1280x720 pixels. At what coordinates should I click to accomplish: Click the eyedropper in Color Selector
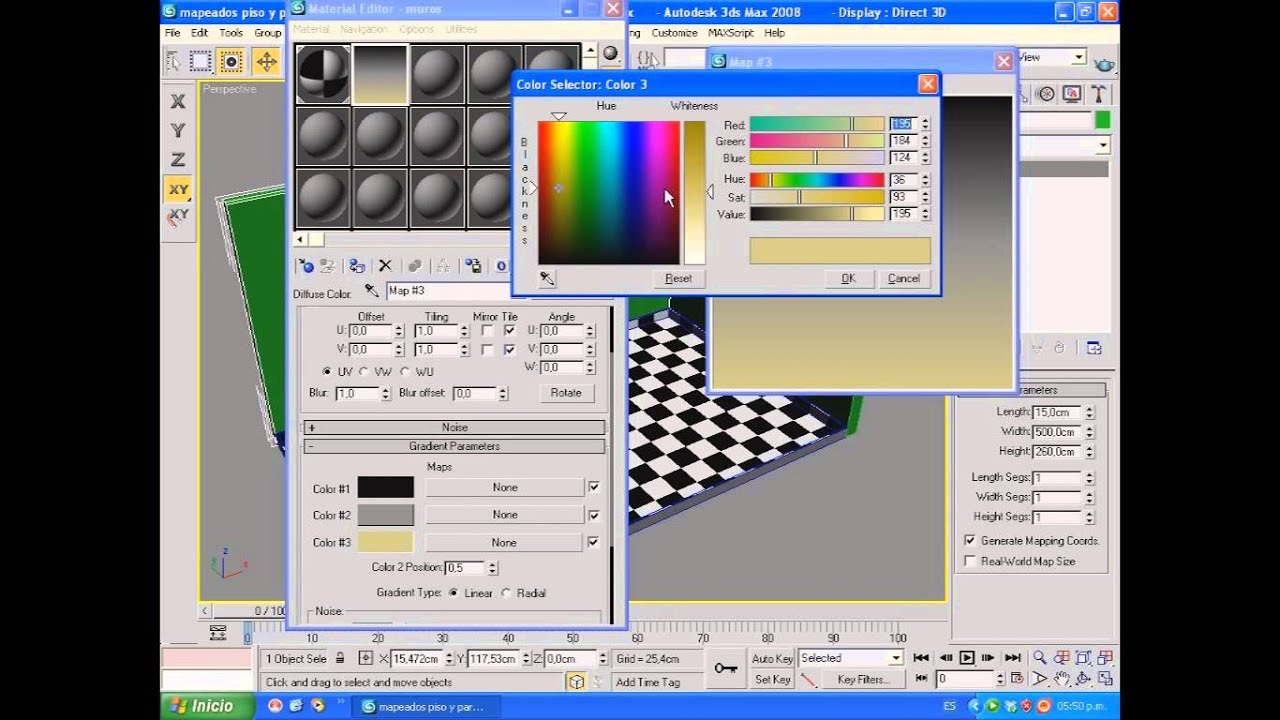click(x=547, y=278)
